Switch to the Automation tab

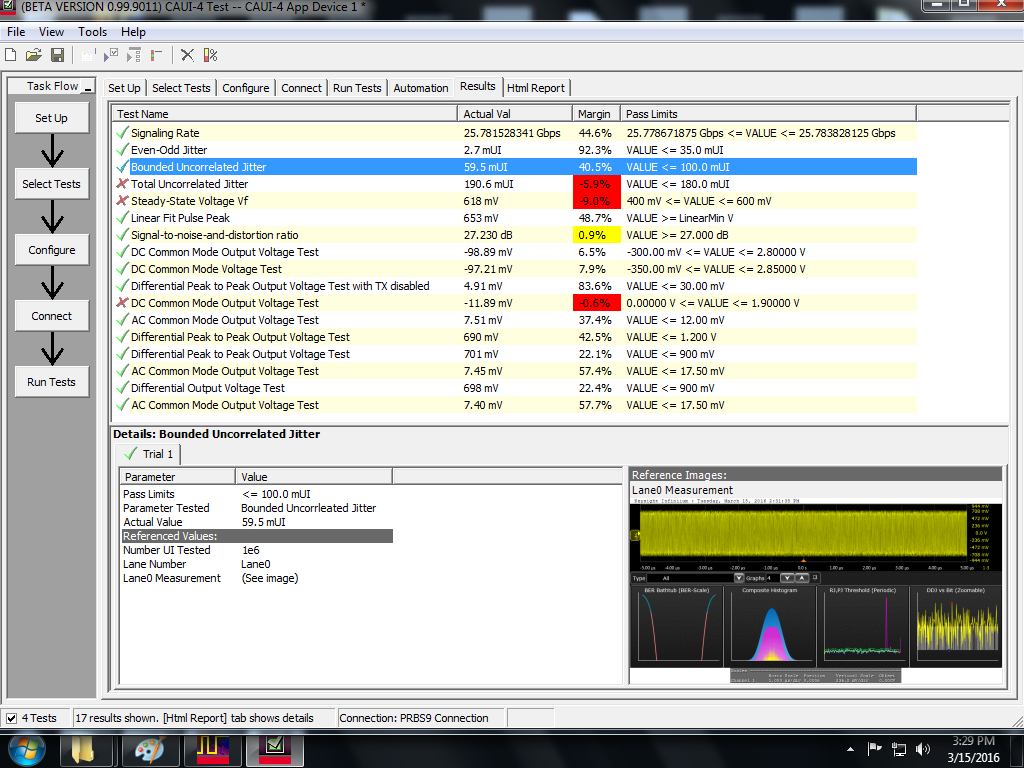(x=420, y=88)
